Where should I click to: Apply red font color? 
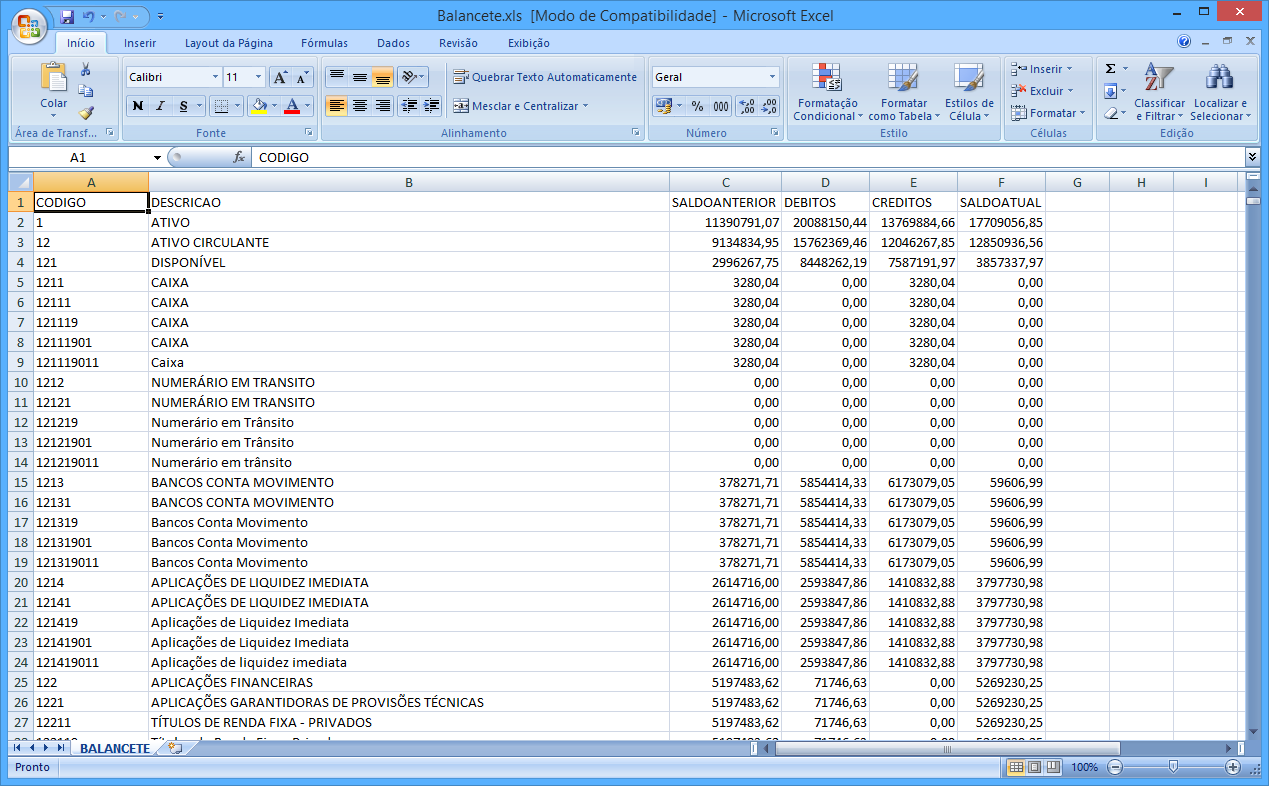click(x=292, y=106)
